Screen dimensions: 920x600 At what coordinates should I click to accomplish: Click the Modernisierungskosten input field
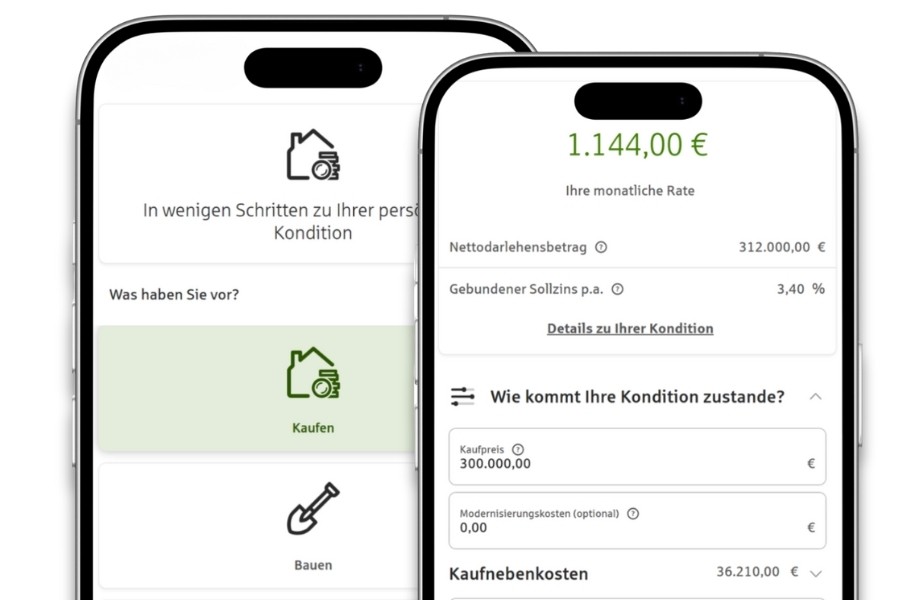point(637,521)
